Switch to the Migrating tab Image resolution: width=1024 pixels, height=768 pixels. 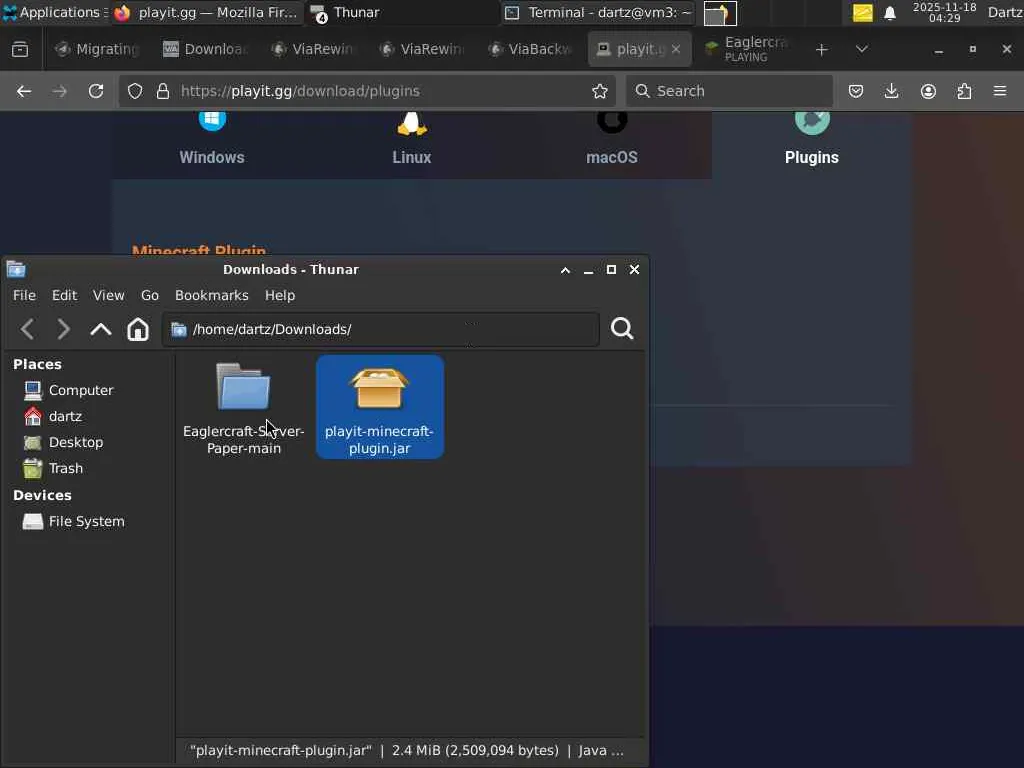coord(98,49)
